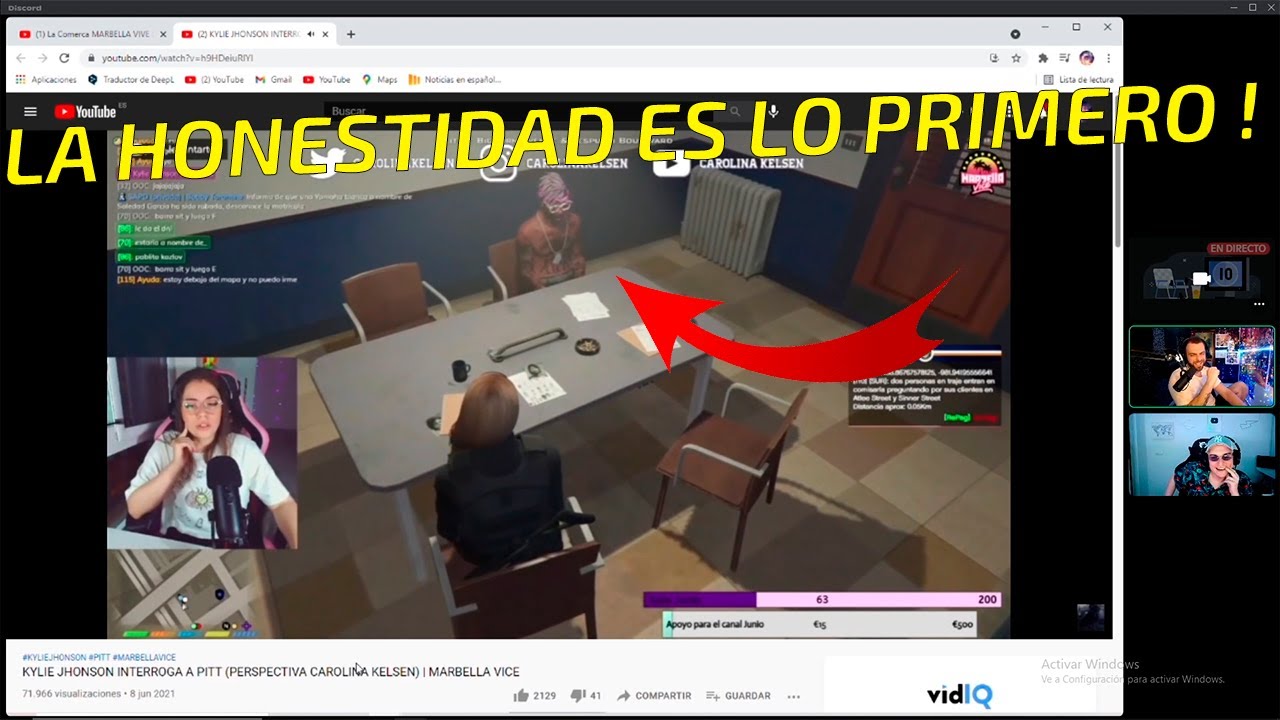This screenshot has width=1280, height=720.
Task: Click COMPARTIR share button
Action: point(654,695)
